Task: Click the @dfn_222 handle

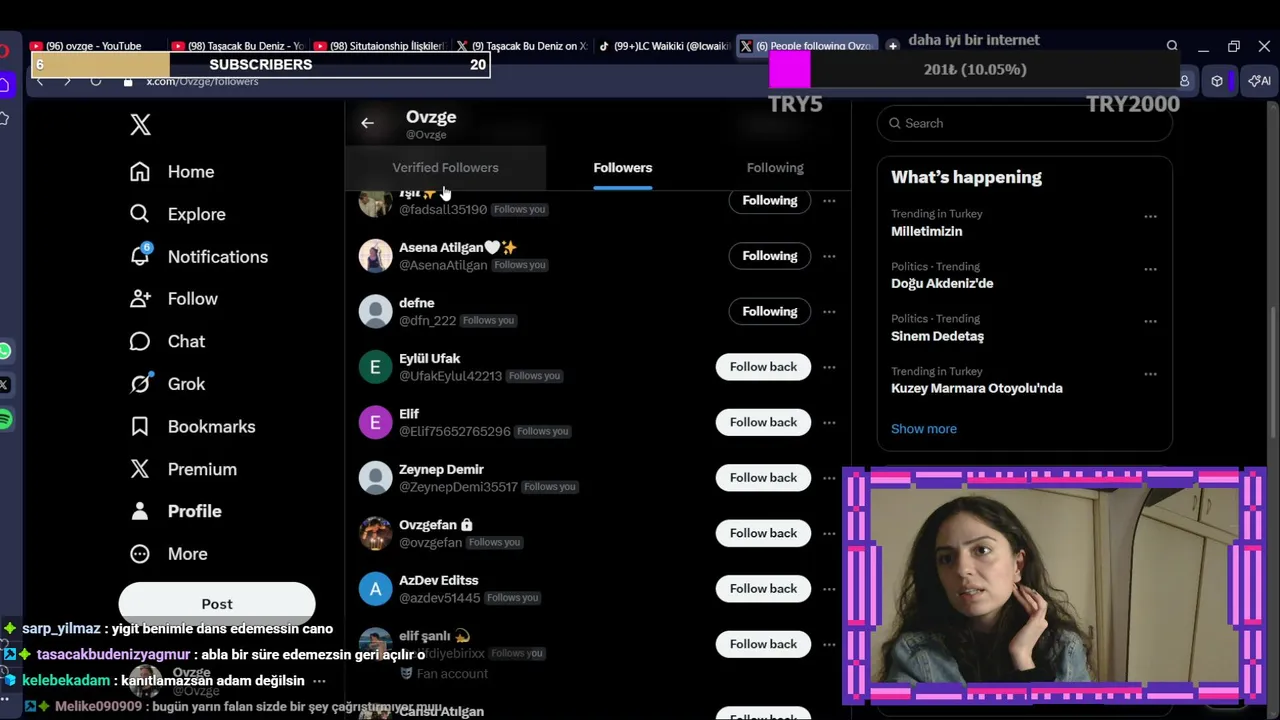Action: click(x=427, y=321)
